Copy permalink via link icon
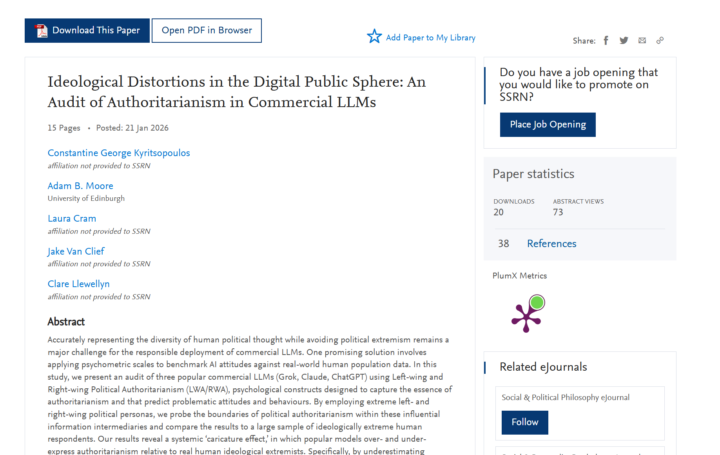This screenshot has width=720, height=455. click(x=660, y=40)
